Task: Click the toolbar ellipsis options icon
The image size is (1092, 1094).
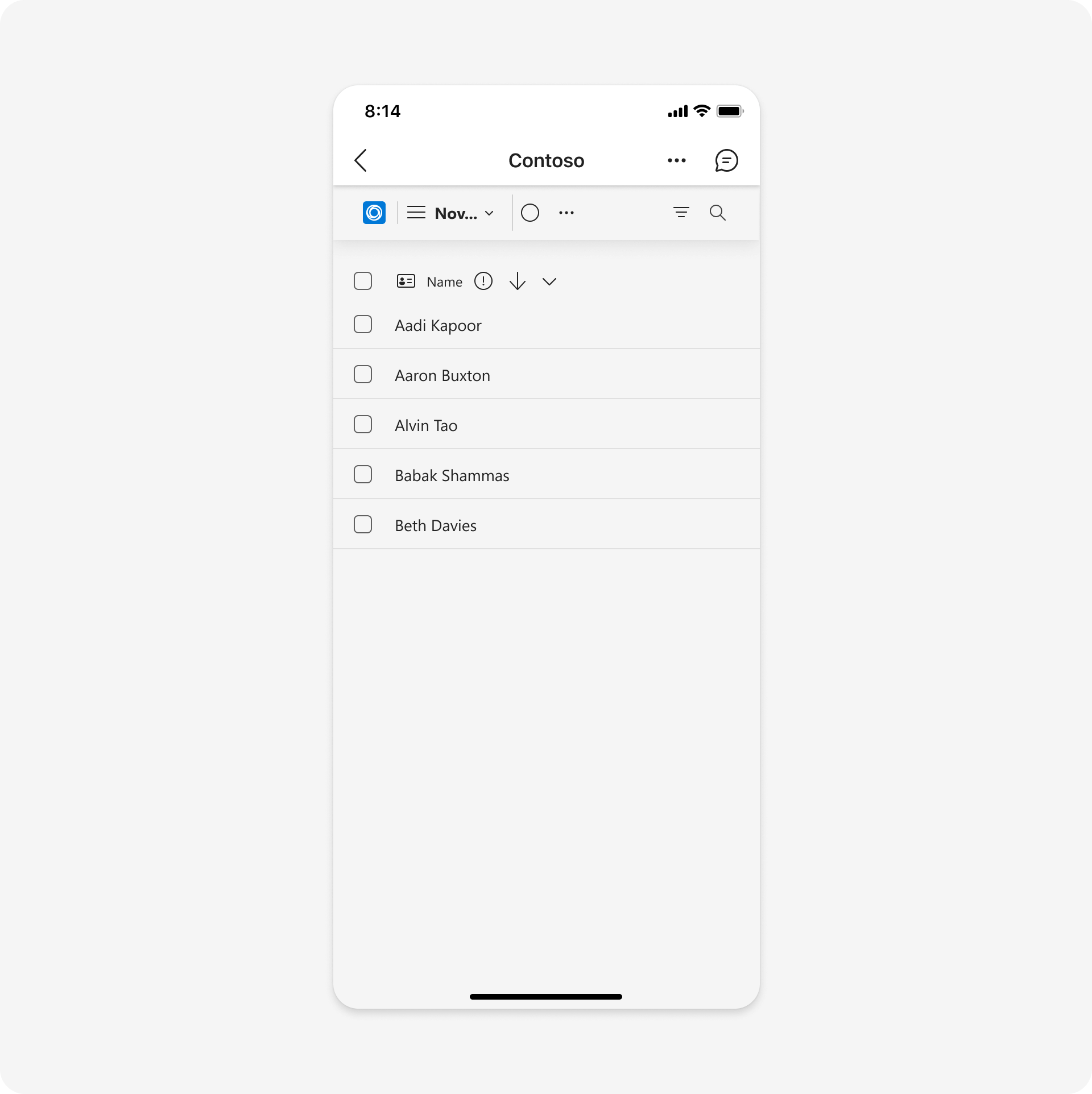Action: pos(566,212)
